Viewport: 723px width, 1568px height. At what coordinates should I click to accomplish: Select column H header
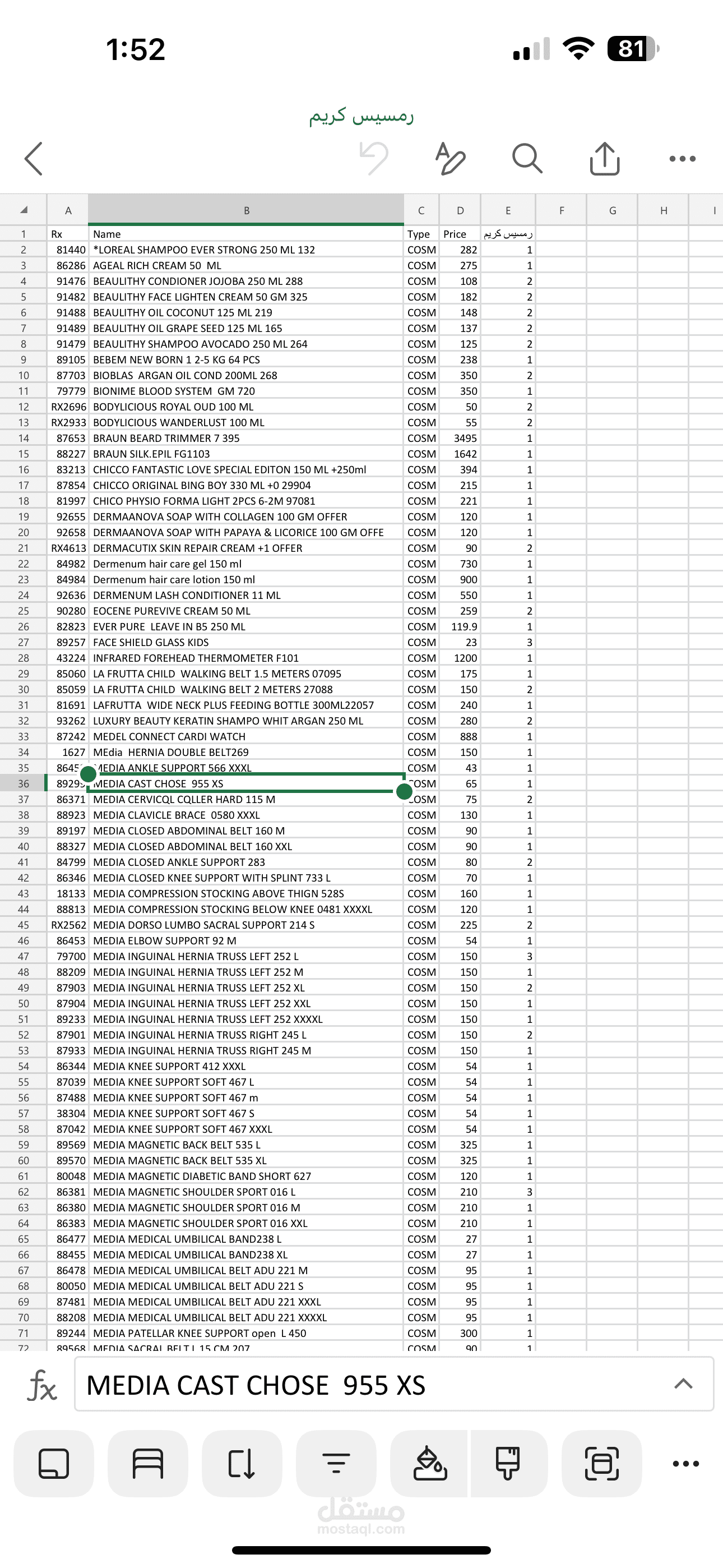[x=664, y=210]
